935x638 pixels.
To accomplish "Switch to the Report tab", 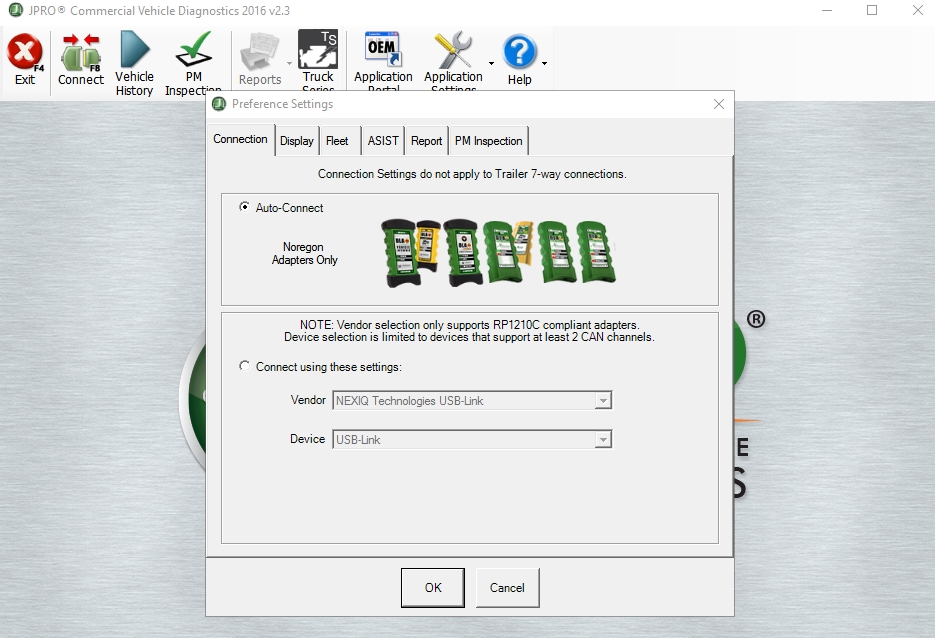I will 426,141.
